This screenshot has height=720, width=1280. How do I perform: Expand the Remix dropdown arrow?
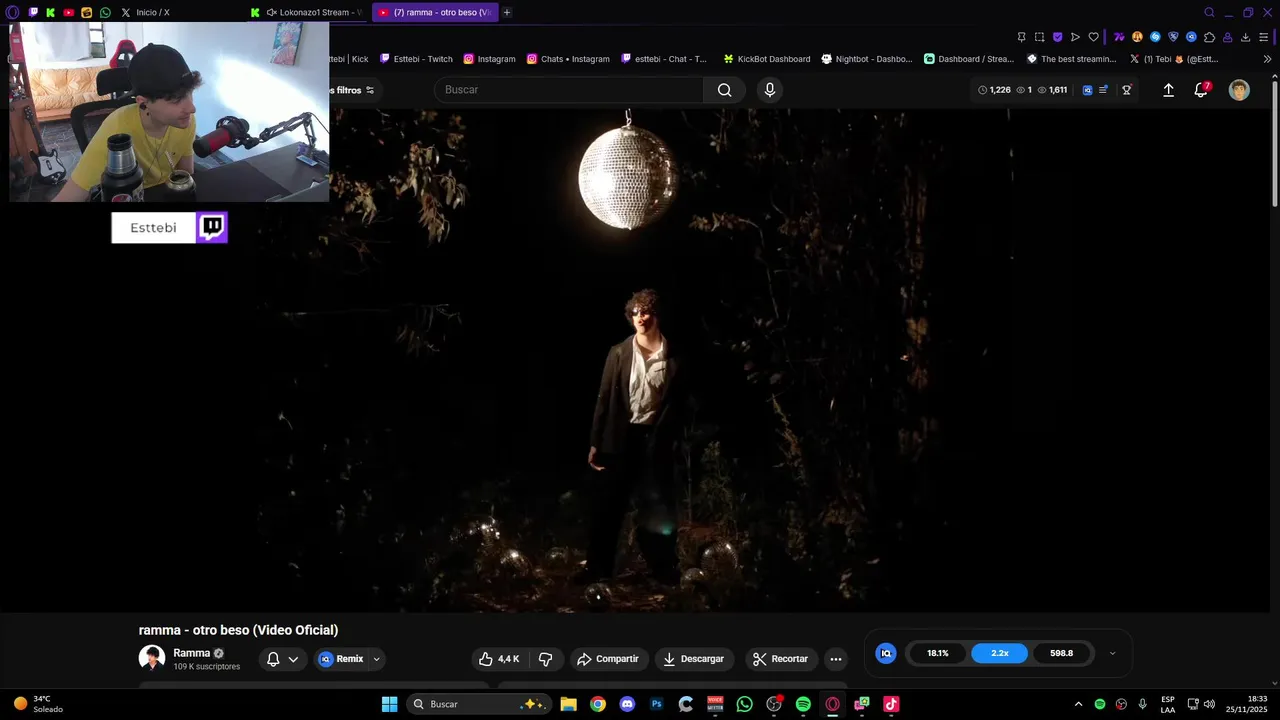pos(377,659)
